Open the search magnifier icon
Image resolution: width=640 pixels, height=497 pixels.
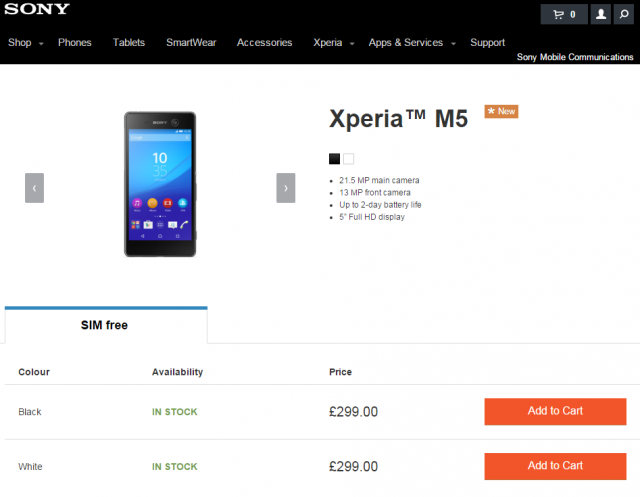pos(624,14)
